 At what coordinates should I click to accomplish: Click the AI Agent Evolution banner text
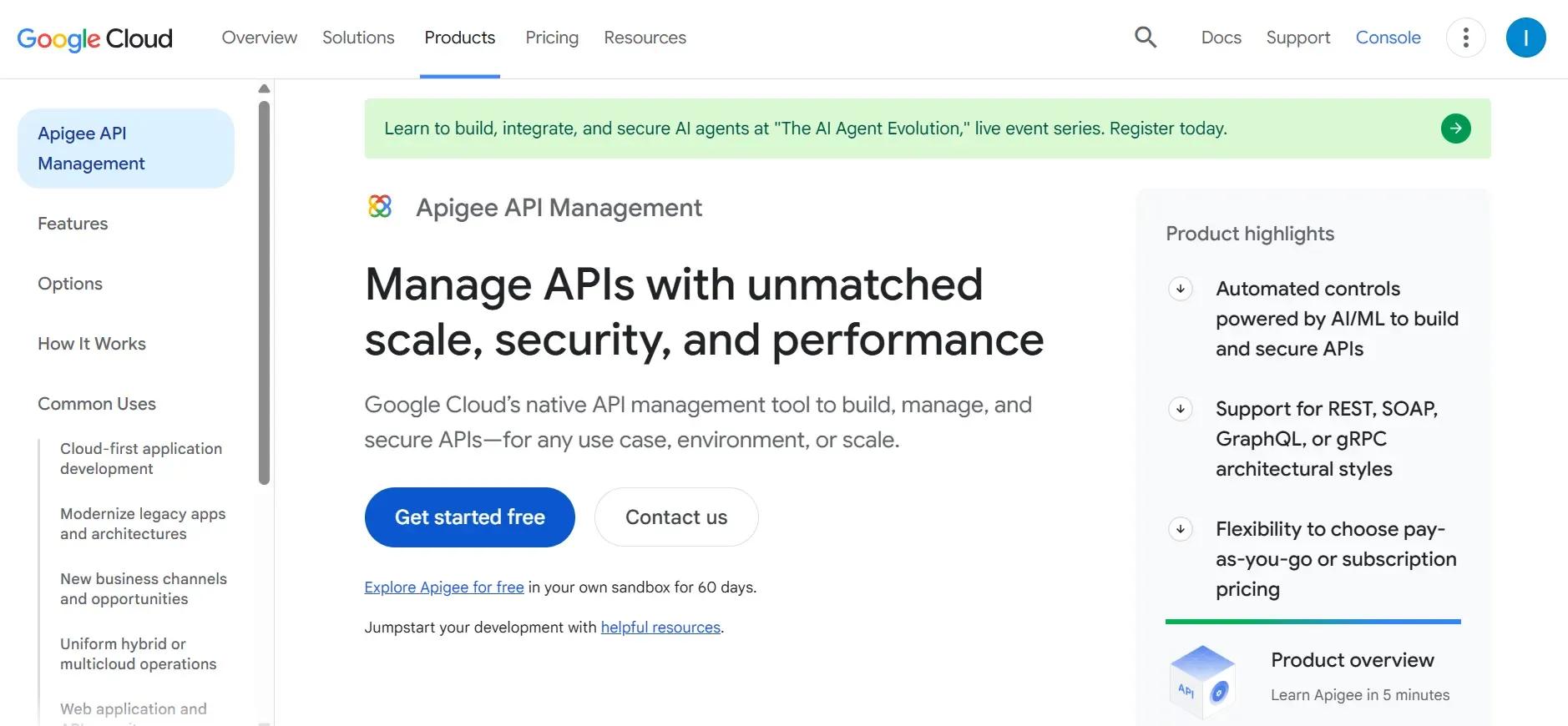[x=806, y=129]
